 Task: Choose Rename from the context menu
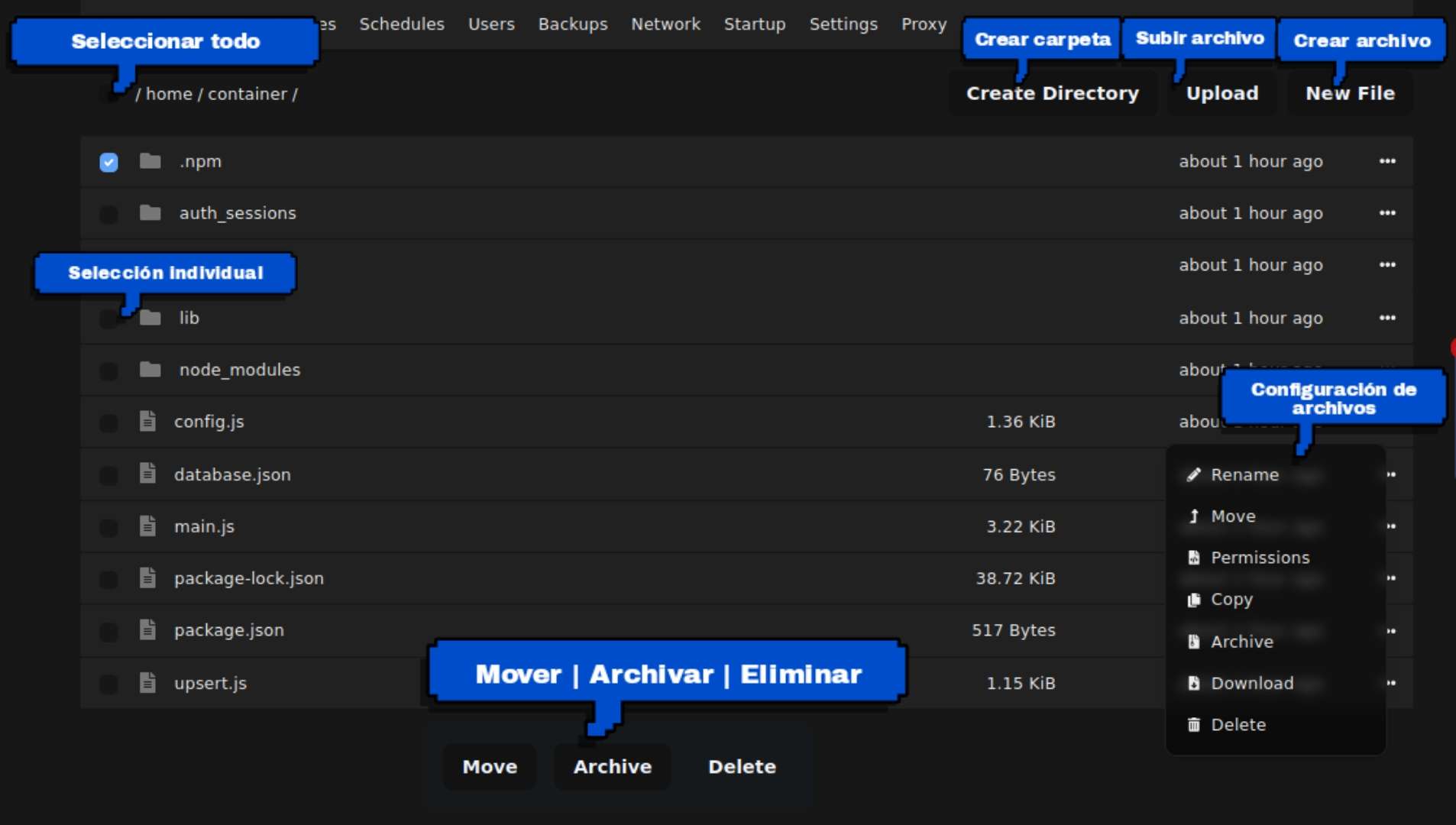1244,474
